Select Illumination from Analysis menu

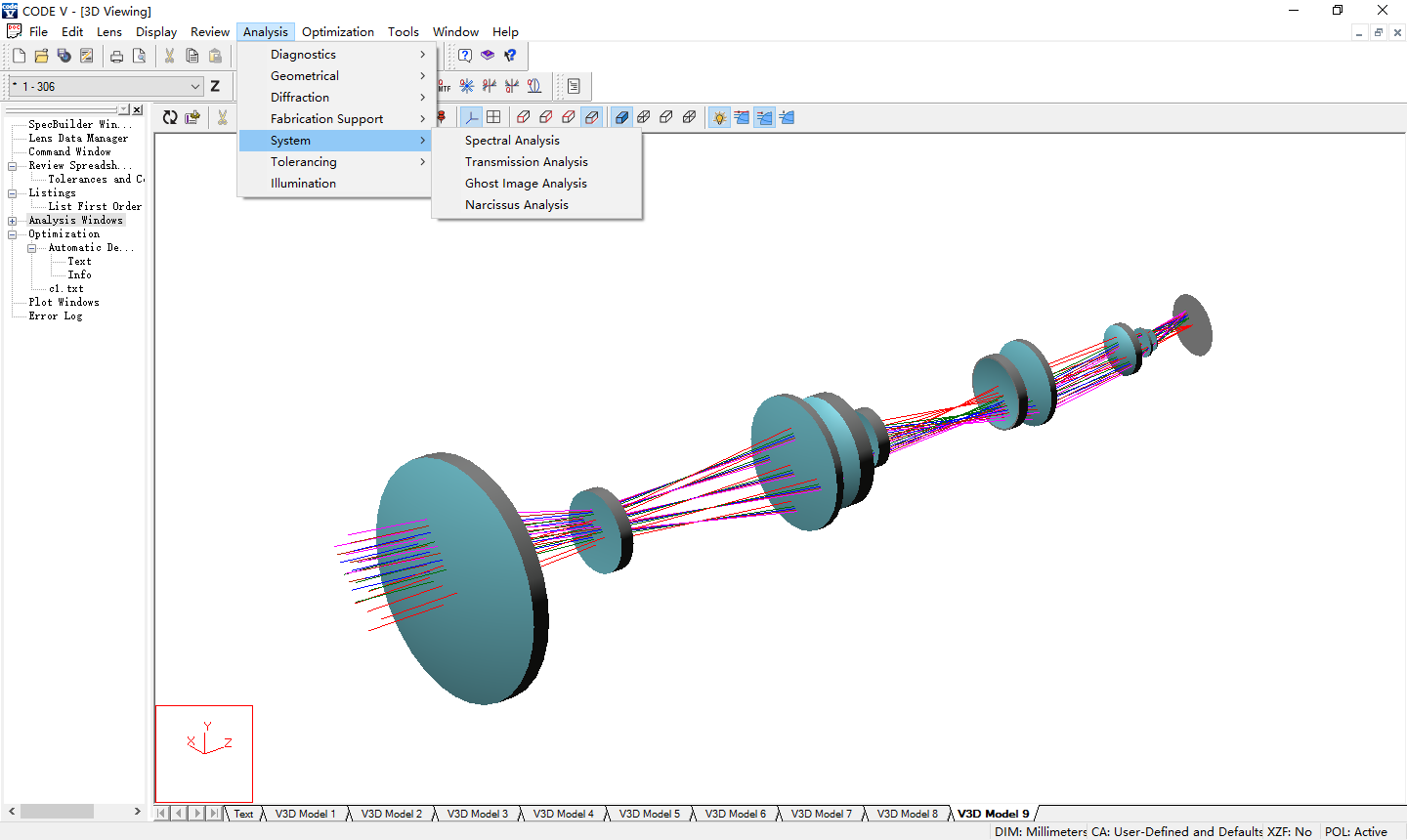[x=335, y=184]
